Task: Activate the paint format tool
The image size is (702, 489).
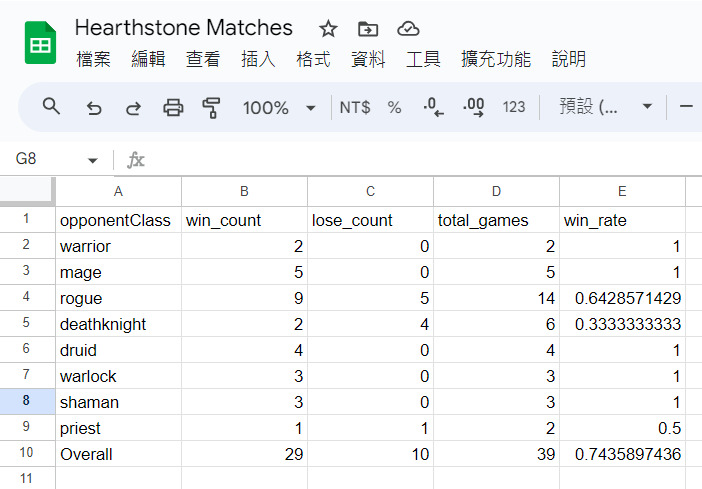Action: pos(211,107)
